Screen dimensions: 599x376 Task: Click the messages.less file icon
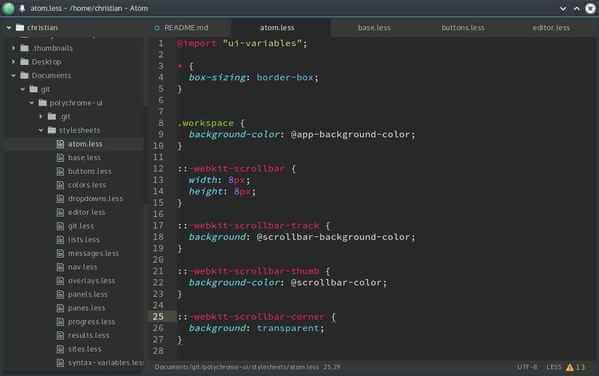tap(60, 253)
